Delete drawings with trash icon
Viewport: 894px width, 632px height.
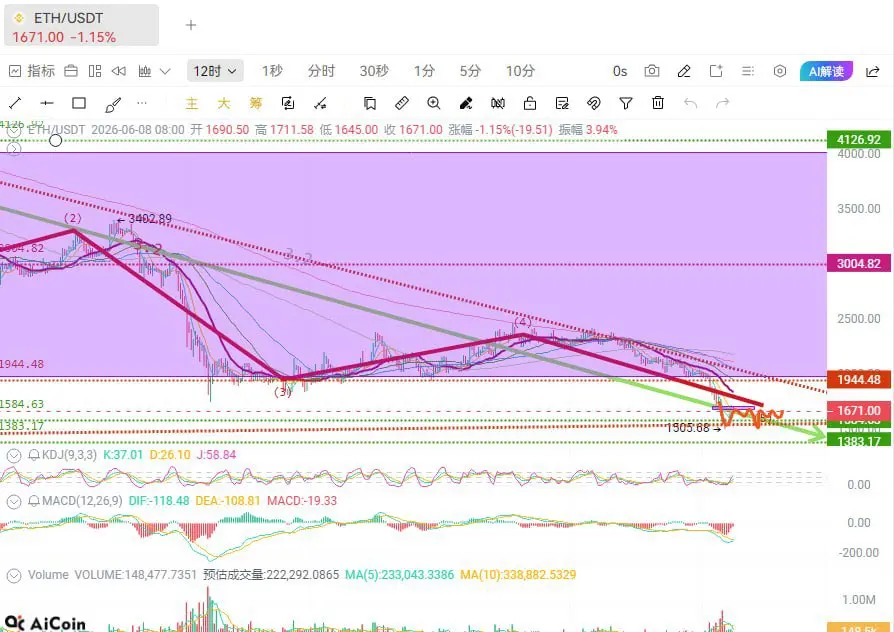(x=658, y=103)
